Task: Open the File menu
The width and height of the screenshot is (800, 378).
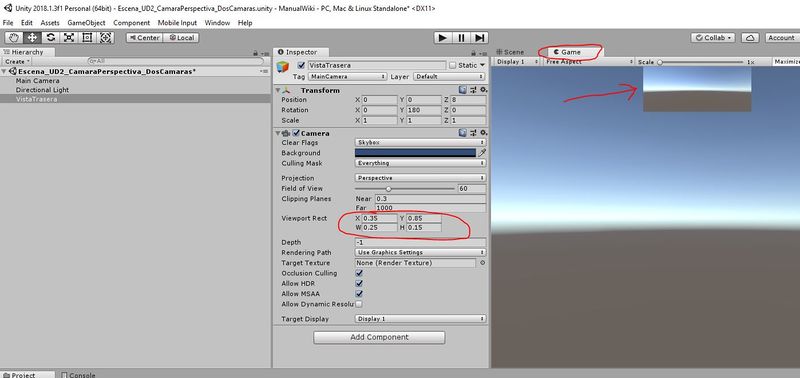Action: 8,23
